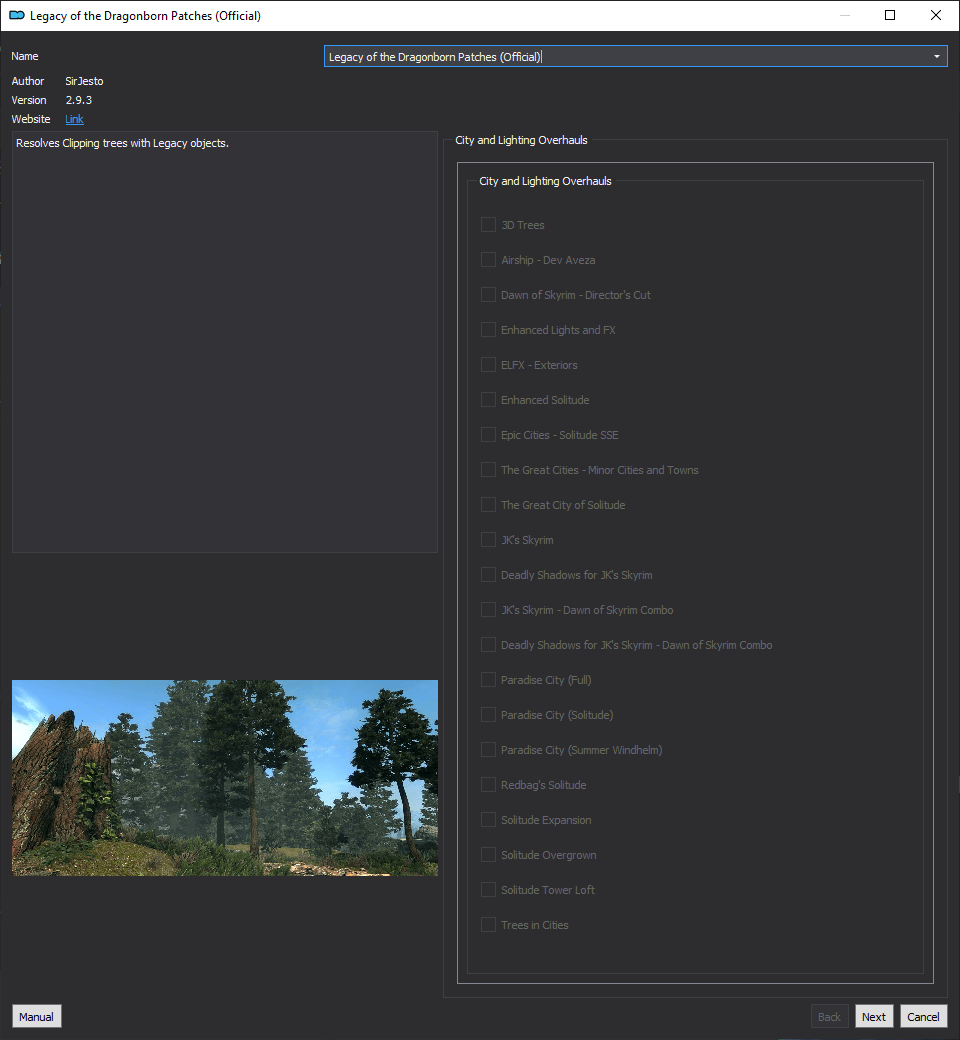960x1040 pixels.
Task: Maximize the installer window
Action: [x=890, y=15]
